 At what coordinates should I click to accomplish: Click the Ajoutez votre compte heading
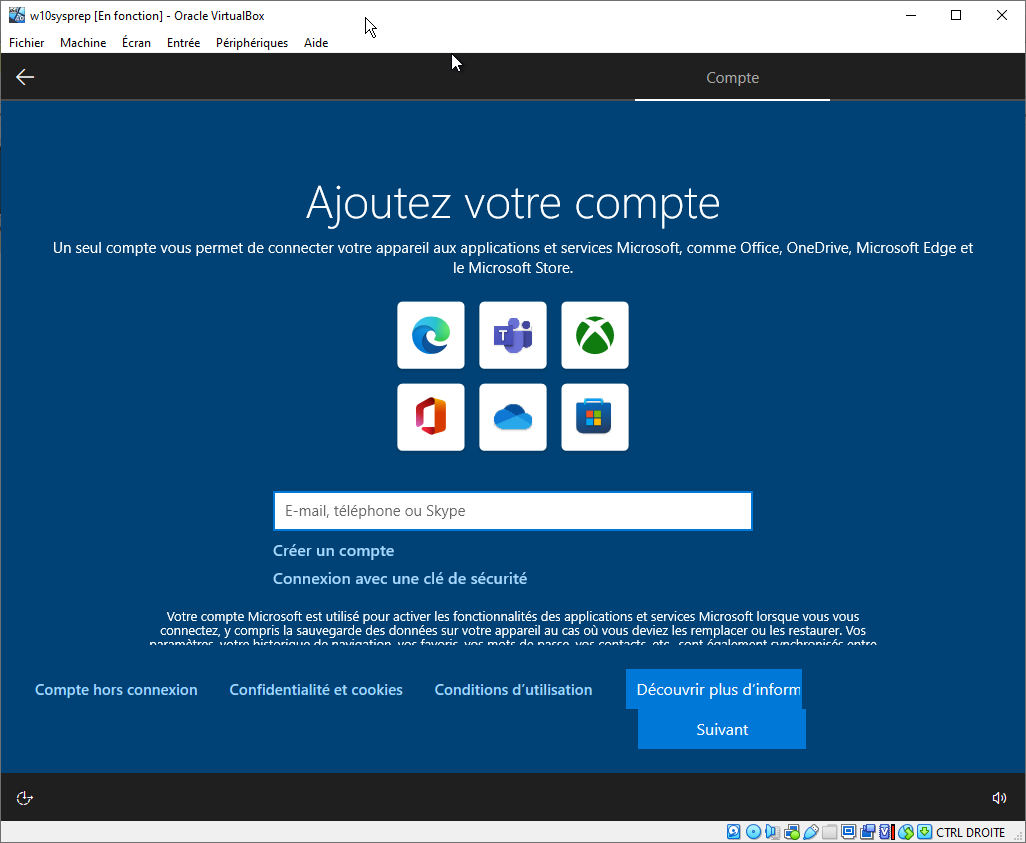[x=513, y=203]
